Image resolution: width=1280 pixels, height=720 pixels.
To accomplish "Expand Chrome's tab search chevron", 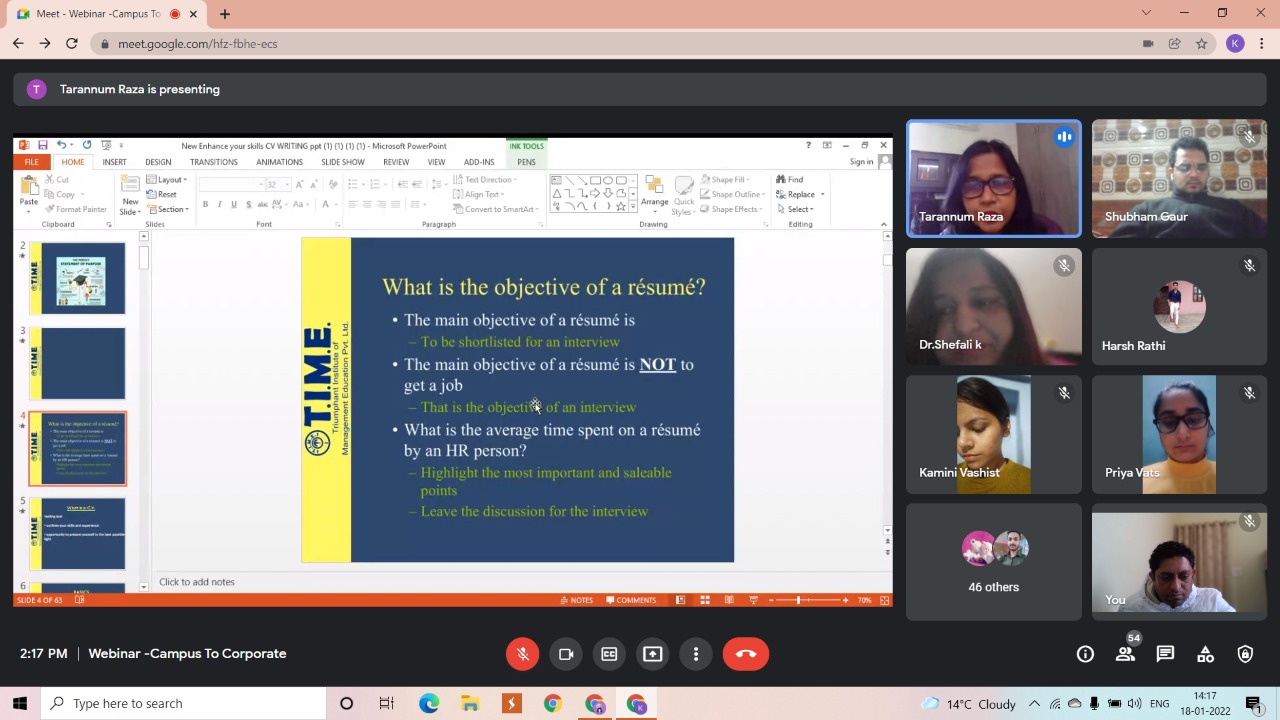I will pos(1146,13).
